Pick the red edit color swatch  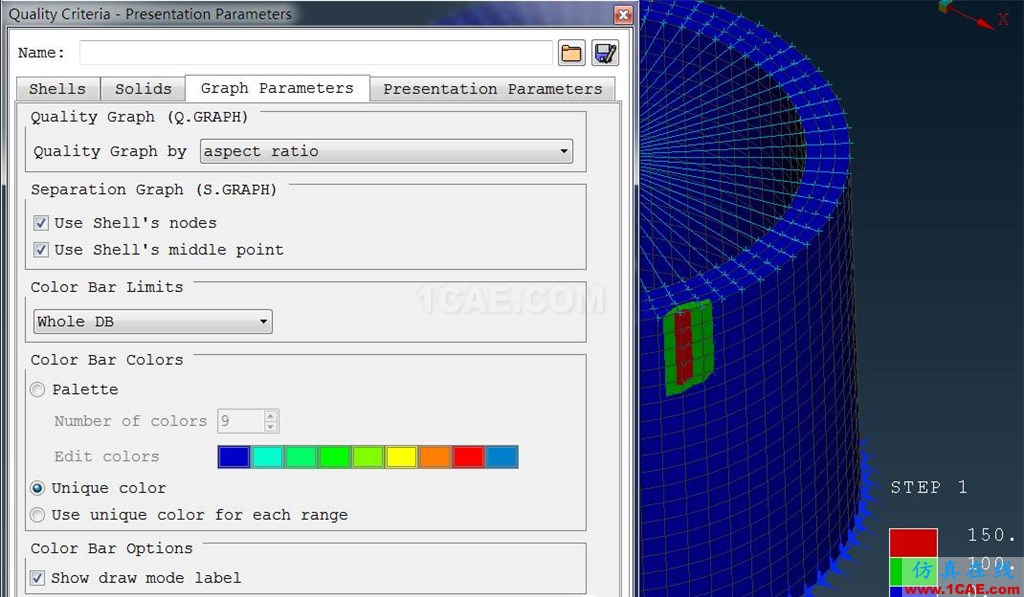tap(468, 457)
